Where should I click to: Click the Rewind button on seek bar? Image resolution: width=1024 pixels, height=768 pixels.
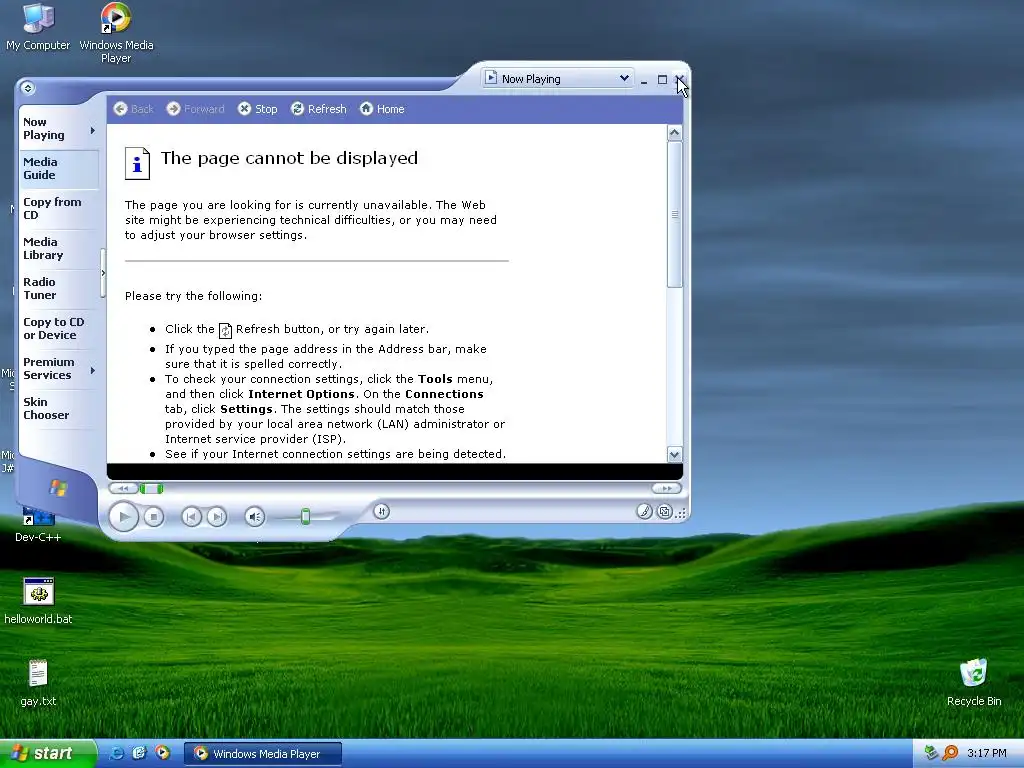[x=123, y=488]
